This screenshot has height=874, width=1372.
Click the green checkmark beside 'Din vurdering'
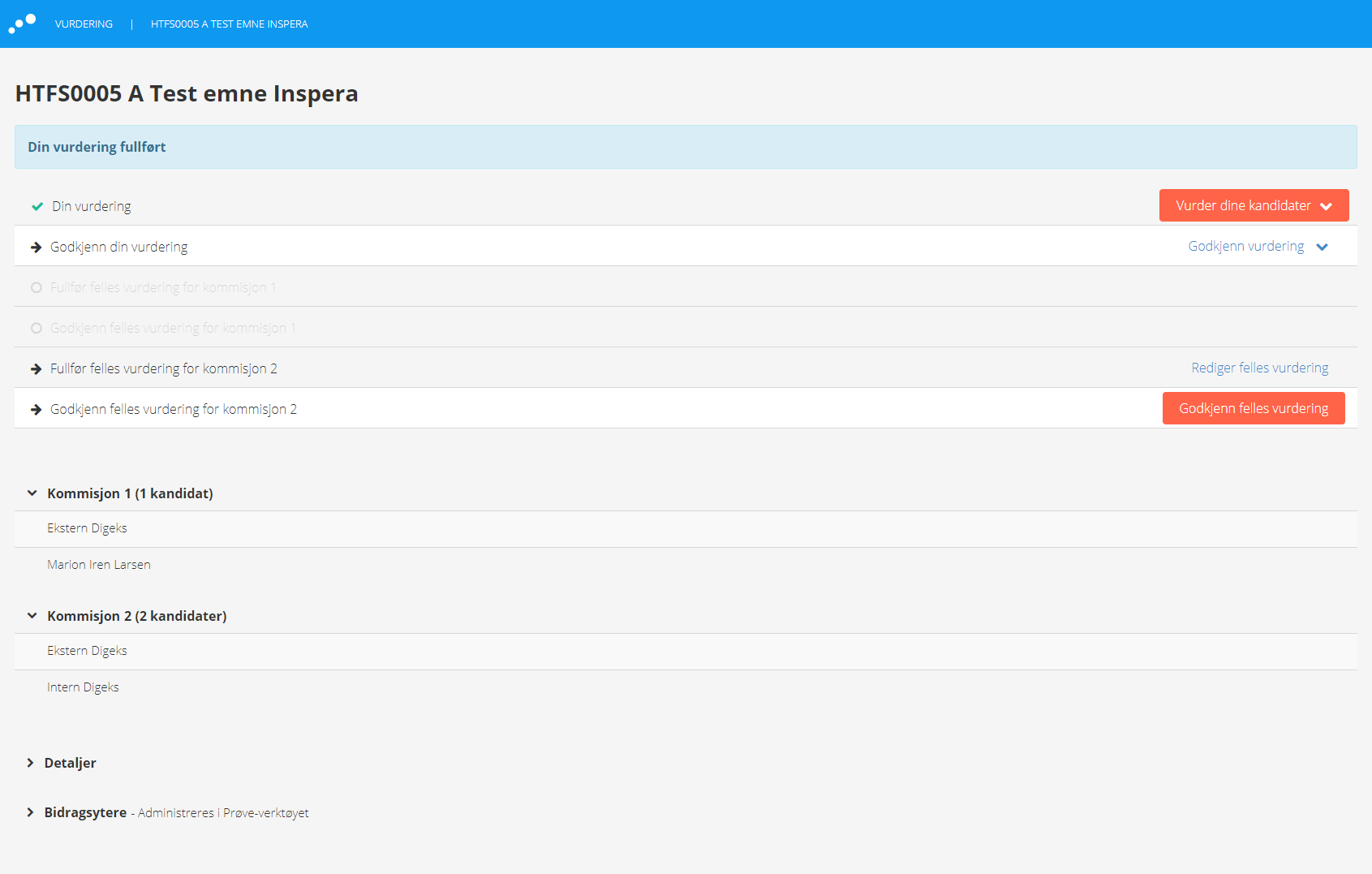(37, 206)
